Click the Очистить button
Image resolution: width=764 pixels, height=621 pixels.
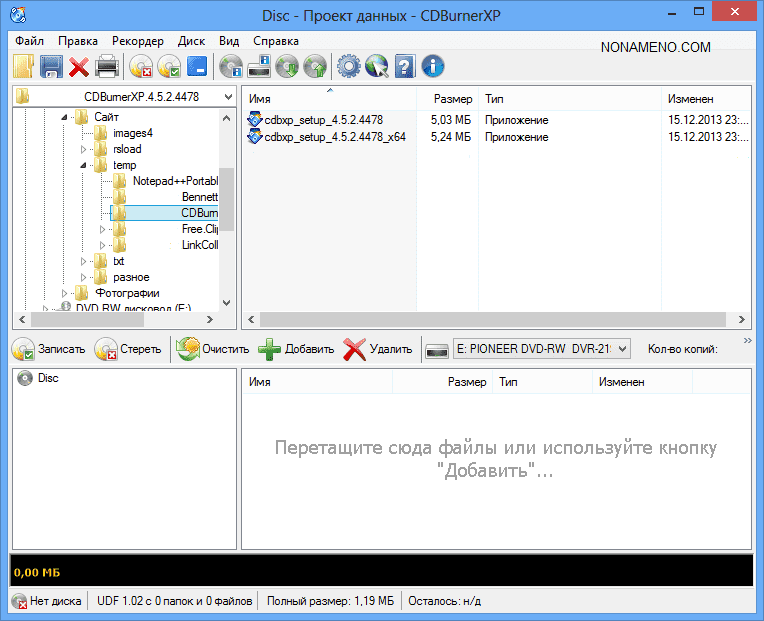point(213,349)
